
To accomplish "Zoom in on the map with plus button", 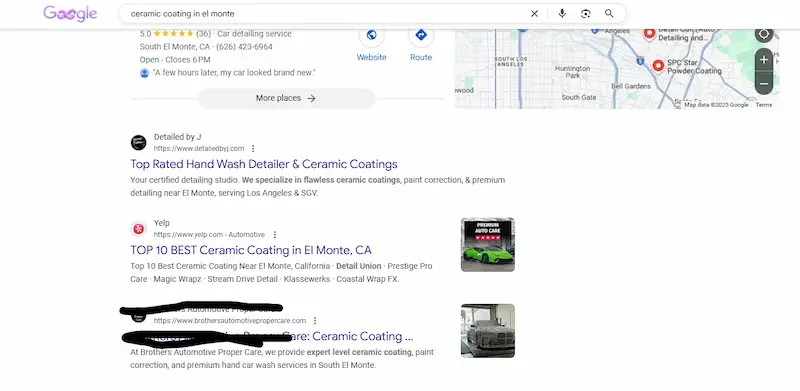I will pyautogui.click(x=764, y=60).
